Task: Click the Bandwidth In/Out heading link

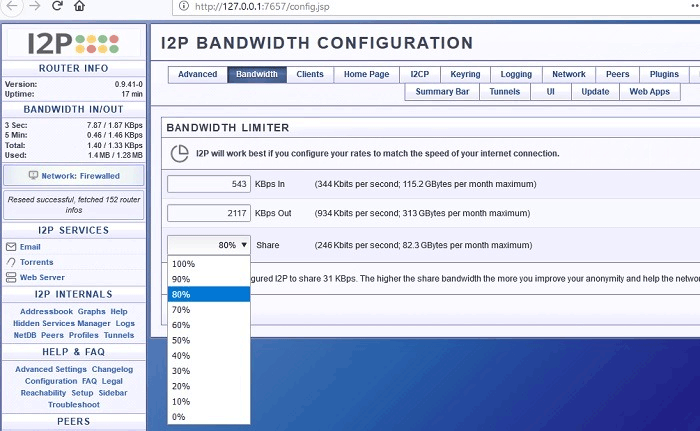Action: point(74,109)
